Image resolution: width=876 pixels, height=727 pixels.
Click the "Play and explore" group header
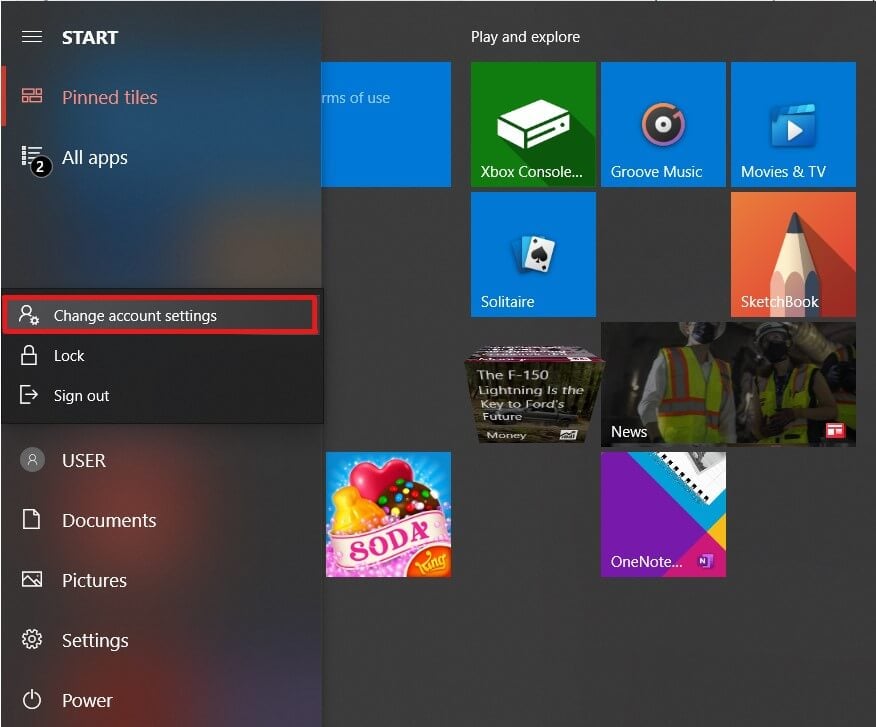tap(525, 37)
